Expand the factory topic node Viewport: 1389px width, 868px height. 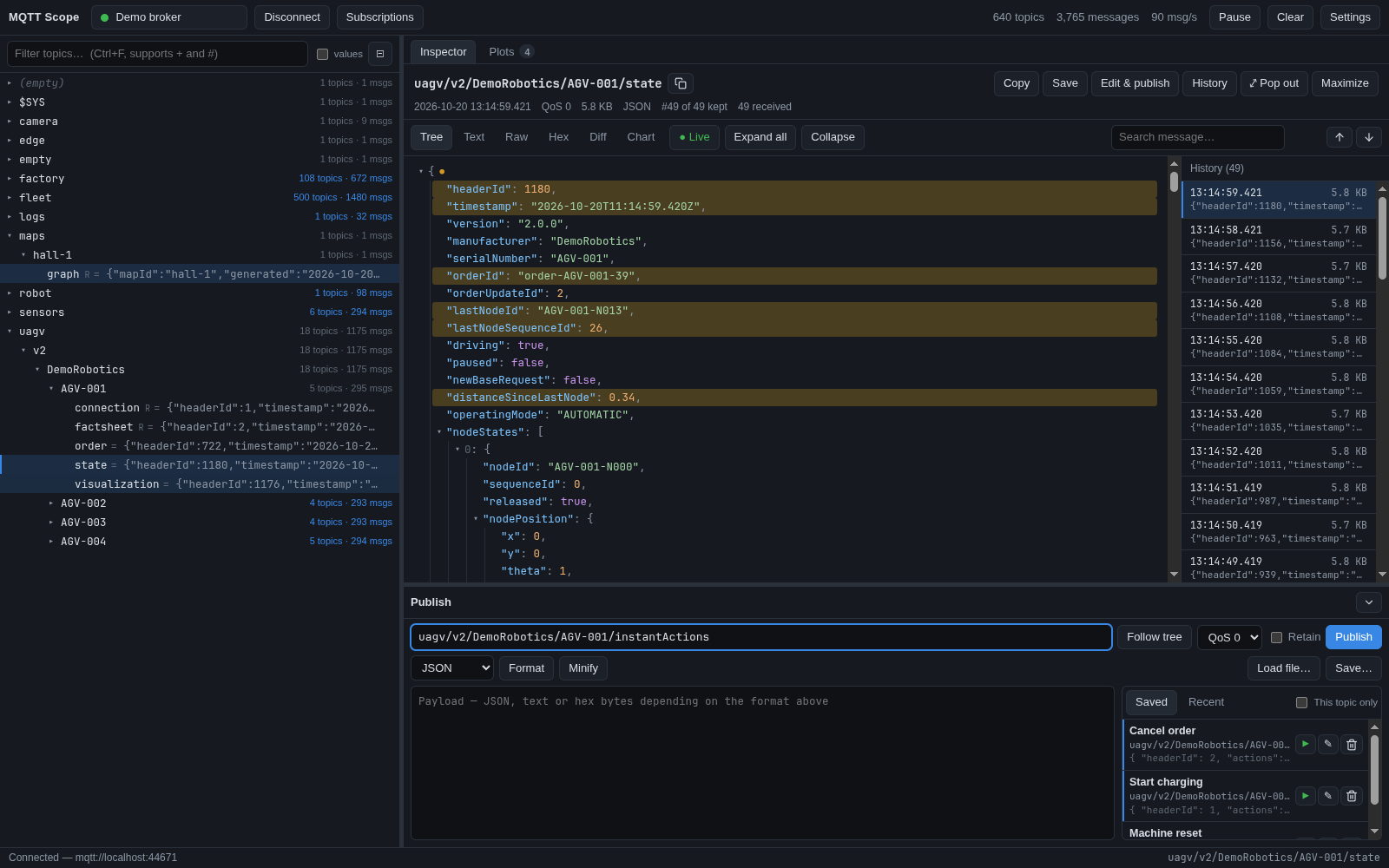click(10, 179)
